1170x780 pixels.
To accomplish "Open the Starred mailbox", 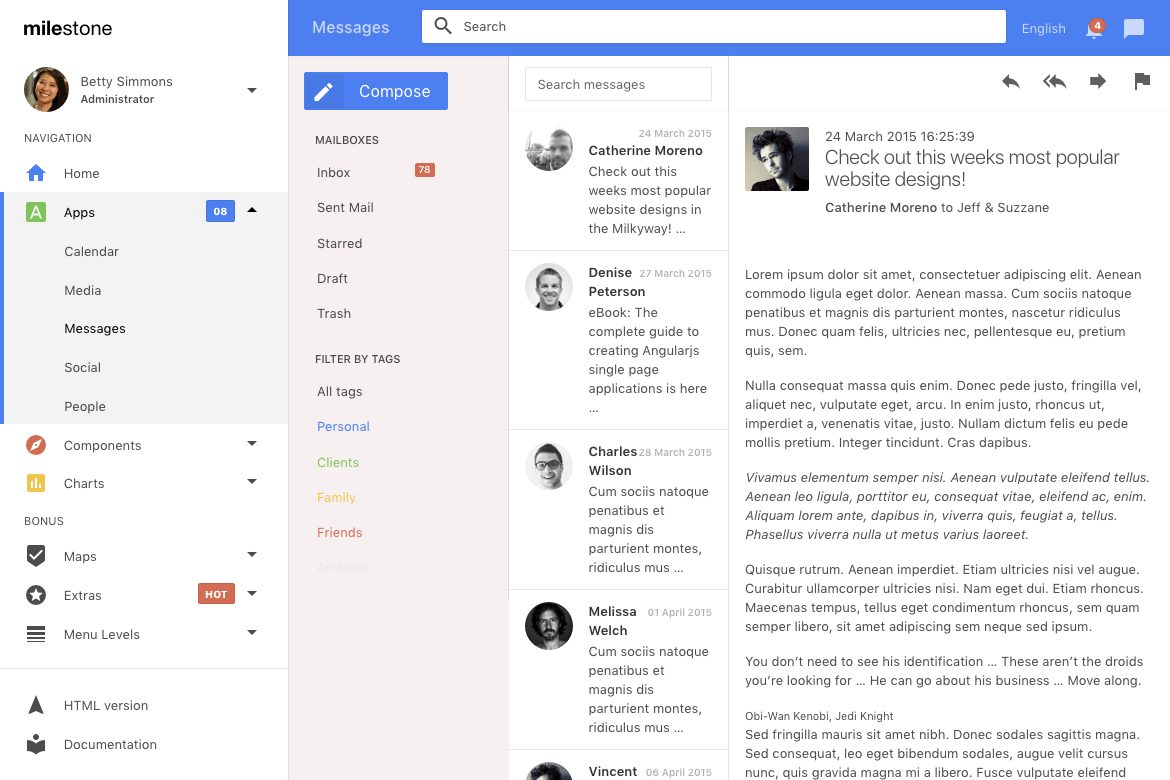I will click(340, 243).
